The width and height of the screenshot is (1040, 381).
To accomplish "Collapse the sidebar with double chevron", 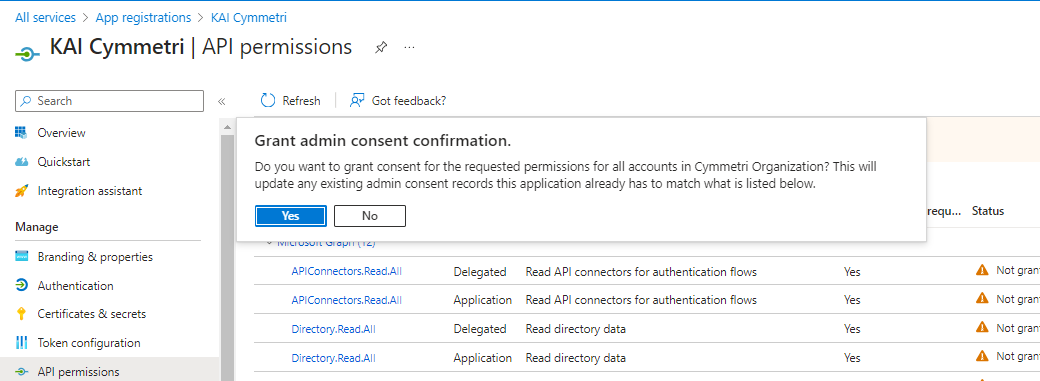I will 222,102.
